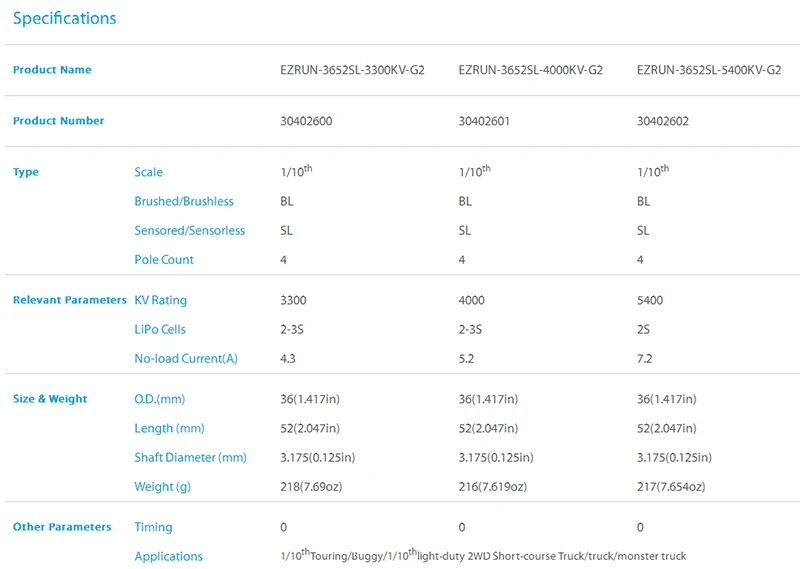Image resolution: width=800 pixels, height=569 pixels.
Task: Click the 2S LiPo cells value
Action: click(643, 329)
